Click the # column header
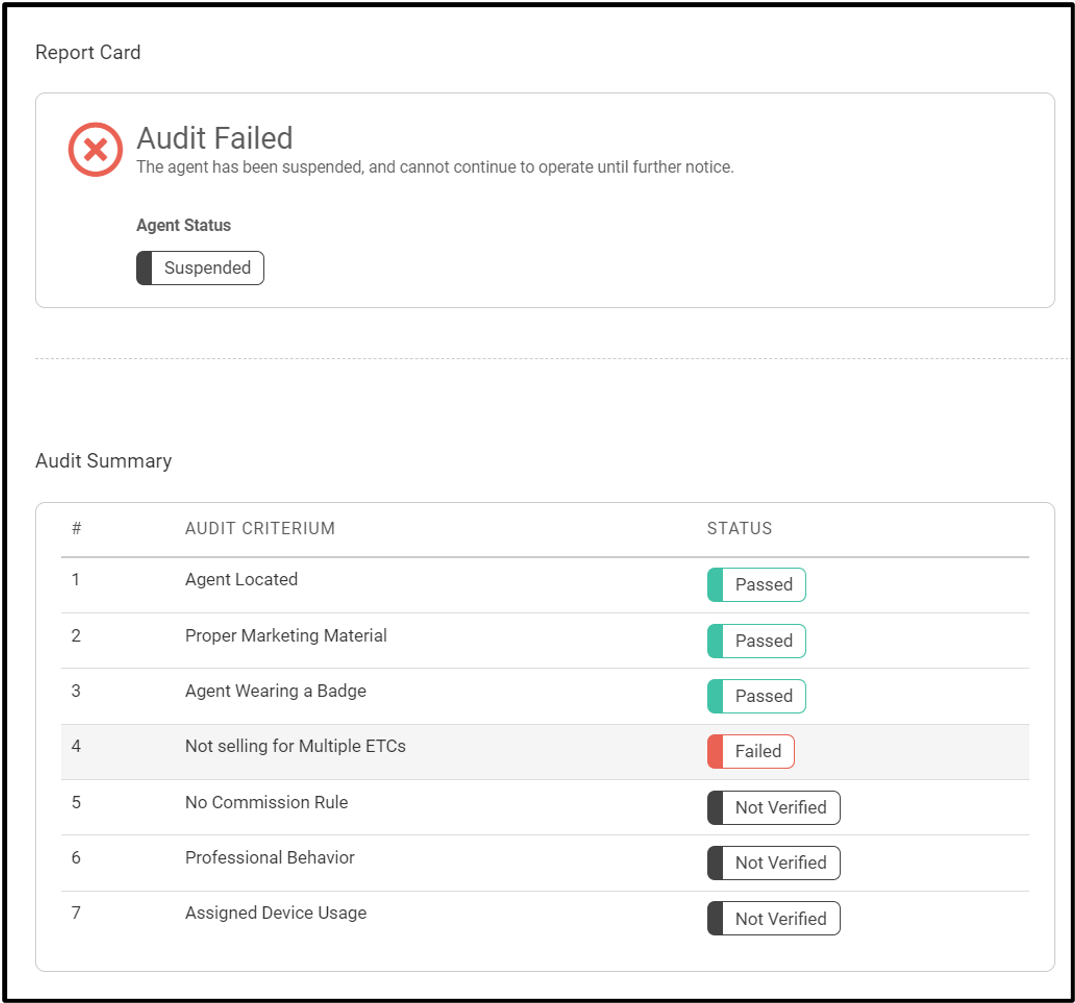This screenshot has width=1075, height=1003. [x=77, y=529]
